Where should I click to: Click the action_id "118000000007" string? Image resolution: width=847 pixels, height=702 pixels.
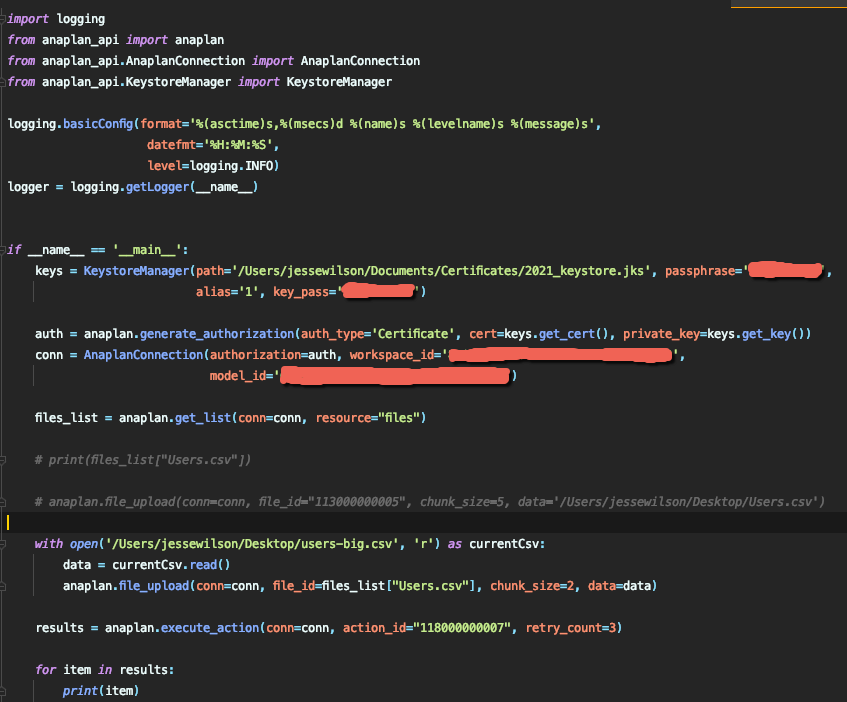coord(462,628)
